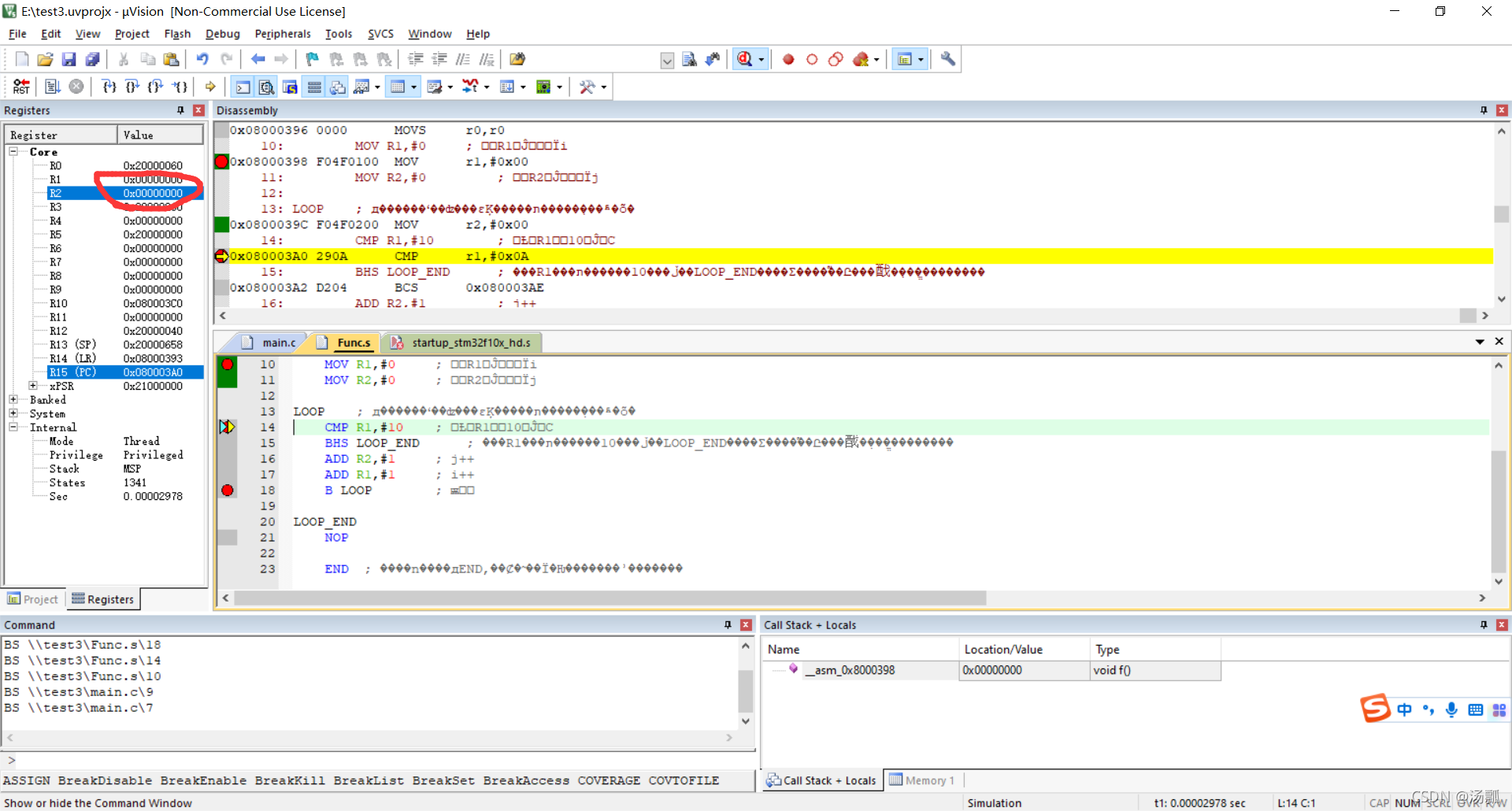The height and width of the screenshot is (811, 1512).
Task: Open the Peripherals menu
Action: 283,34
